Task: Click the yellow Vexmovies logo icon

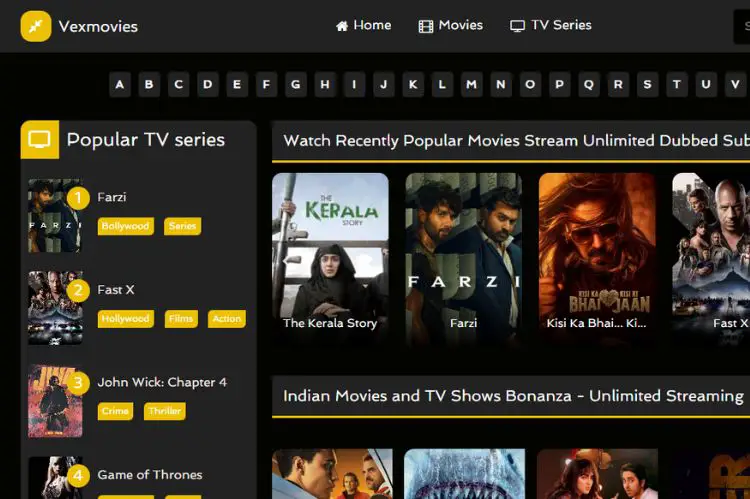Action: (36, 26)
